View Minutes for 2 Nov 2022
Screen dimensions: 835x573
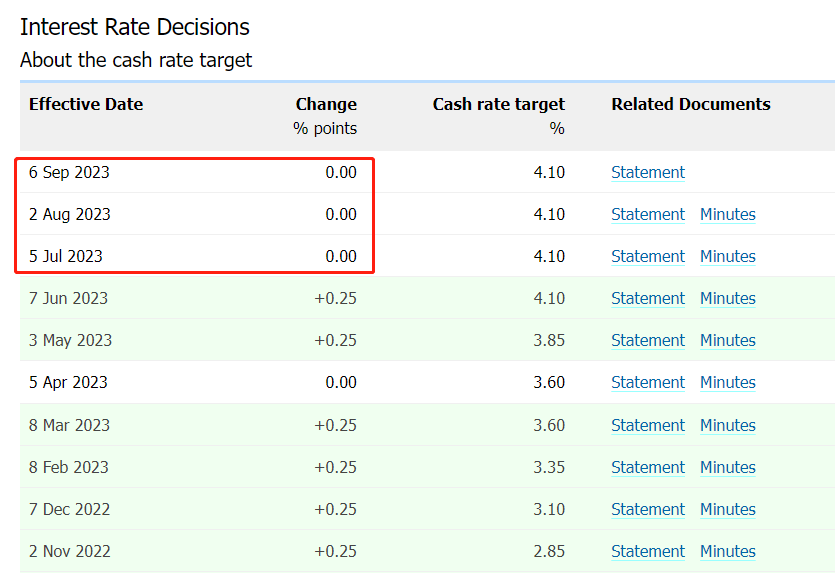coord(727,551)
